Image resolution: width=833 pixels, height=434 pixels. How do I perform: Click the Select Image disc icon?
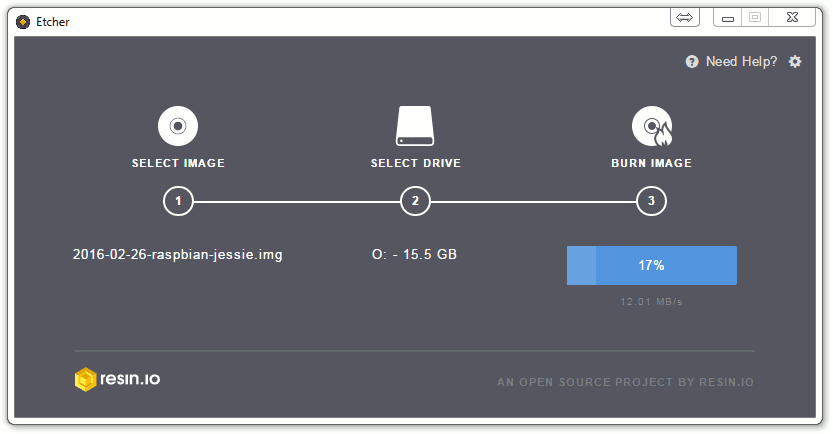(178, 126)
